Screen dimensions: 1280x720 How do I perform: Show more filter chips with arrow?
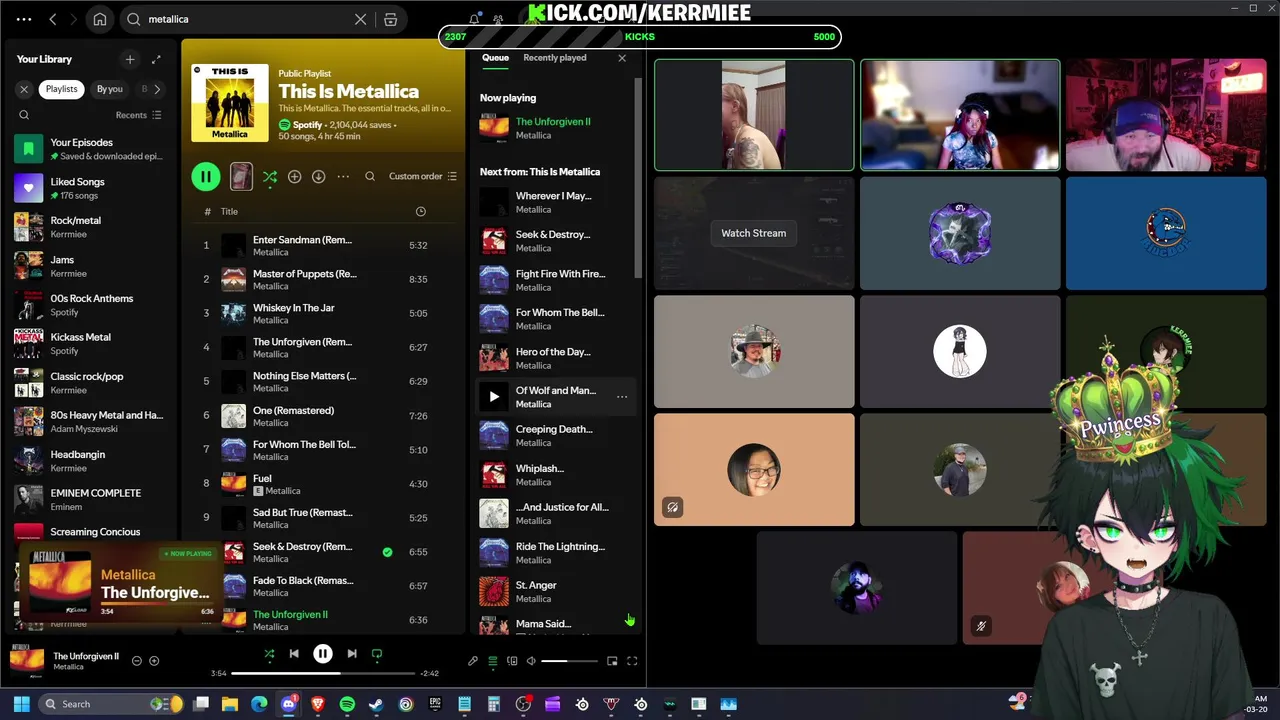pos(157,89)
